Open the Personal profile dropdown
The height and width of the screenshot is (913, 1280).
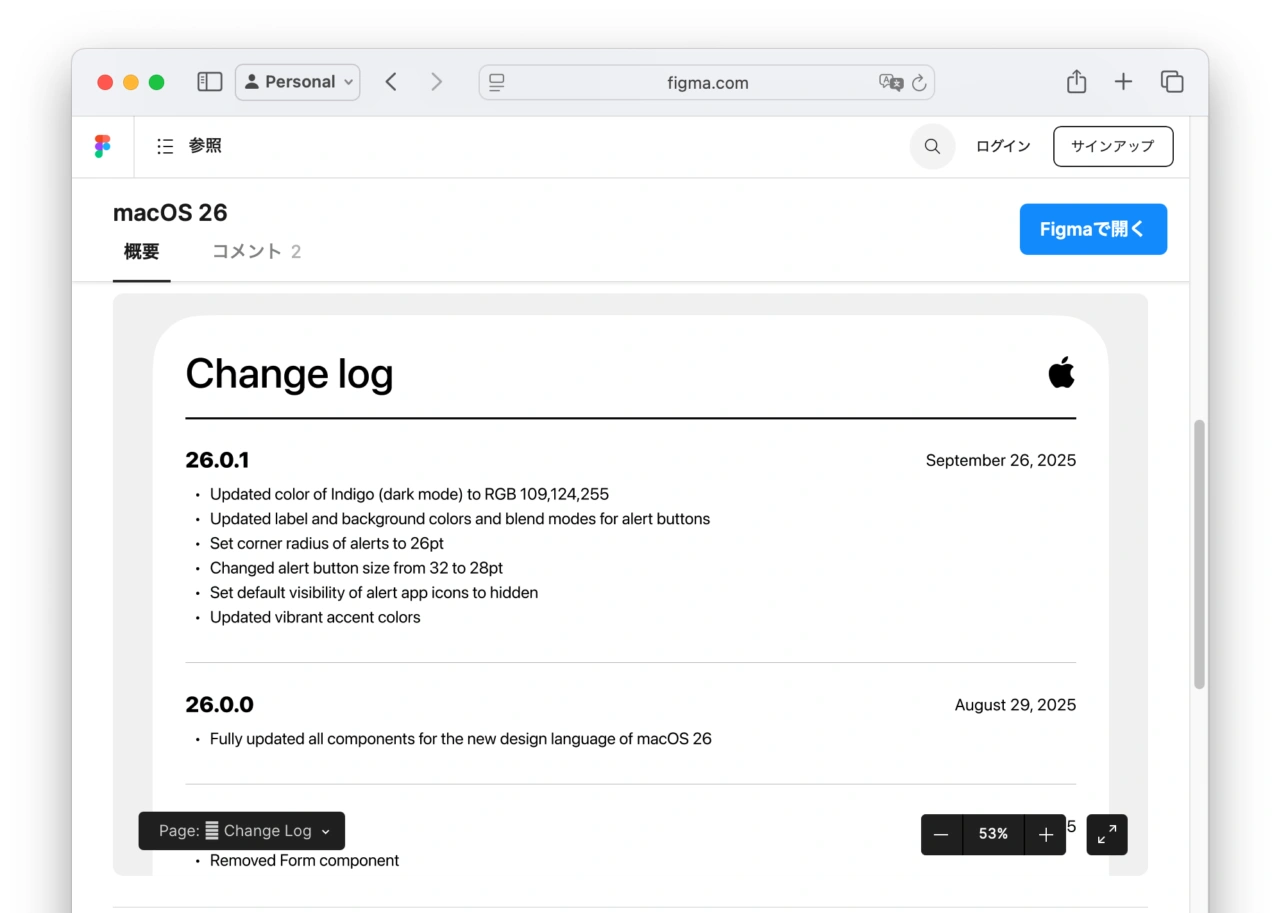(298, 82)
